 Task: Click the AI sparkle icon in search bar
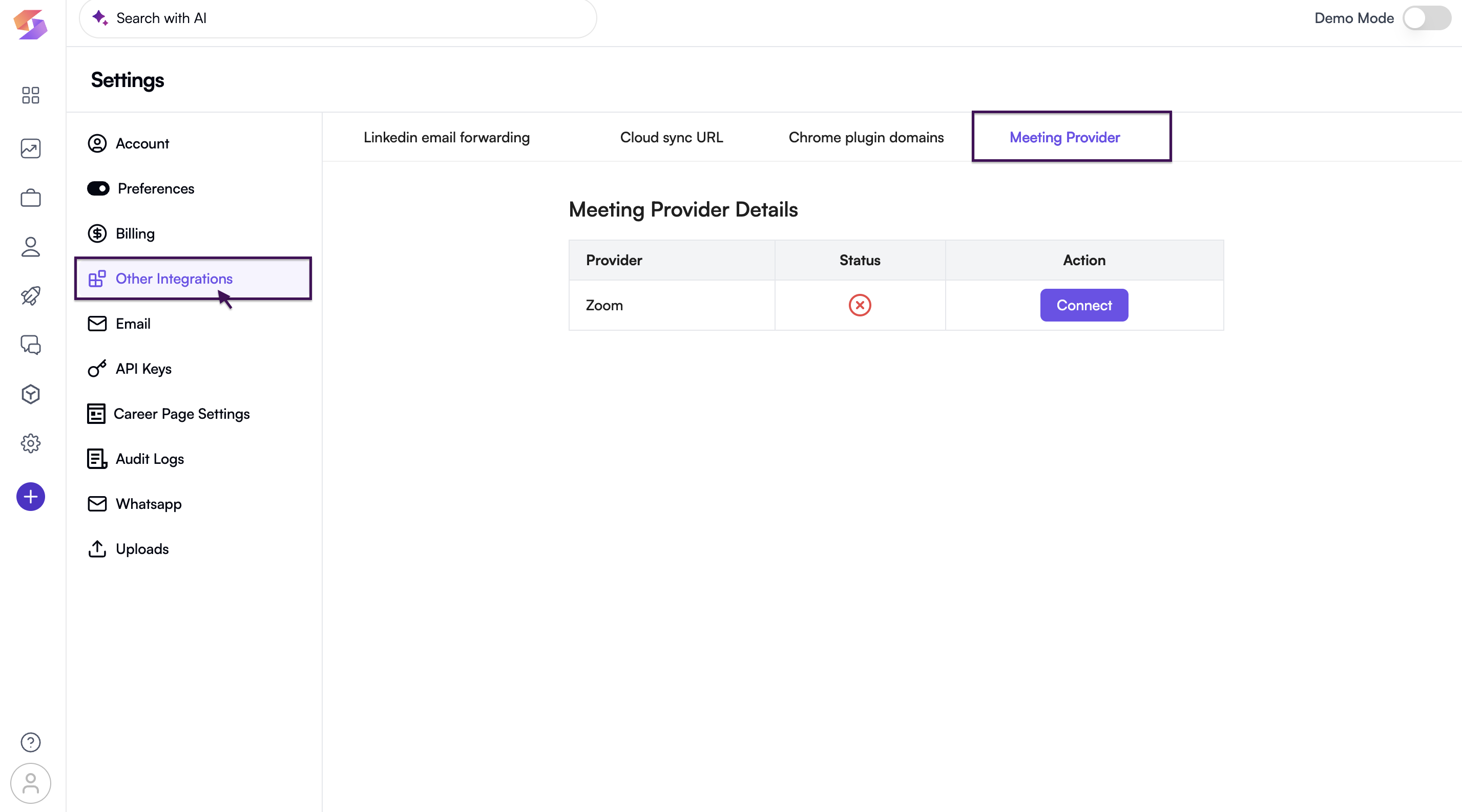coord(100,17)
